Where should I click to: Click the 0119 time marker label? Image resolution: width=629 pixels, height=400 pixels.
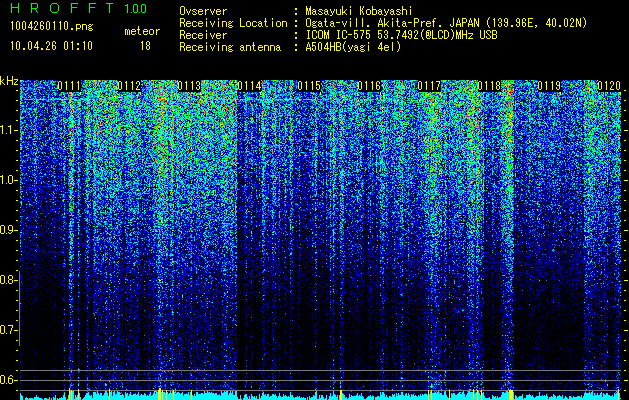549,86
